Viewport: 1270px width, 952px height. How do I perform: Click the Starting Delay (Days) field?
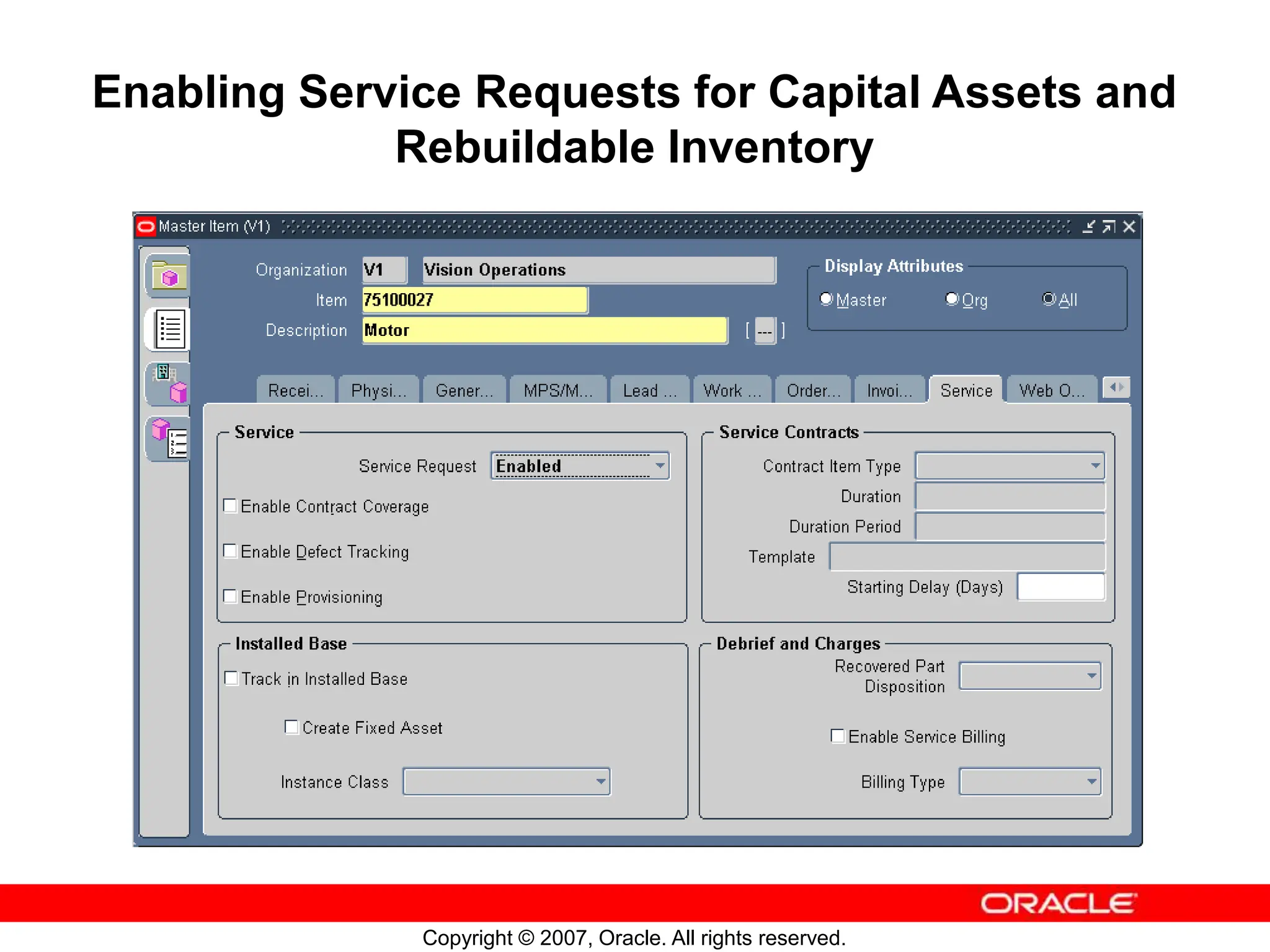(1061, 587)
